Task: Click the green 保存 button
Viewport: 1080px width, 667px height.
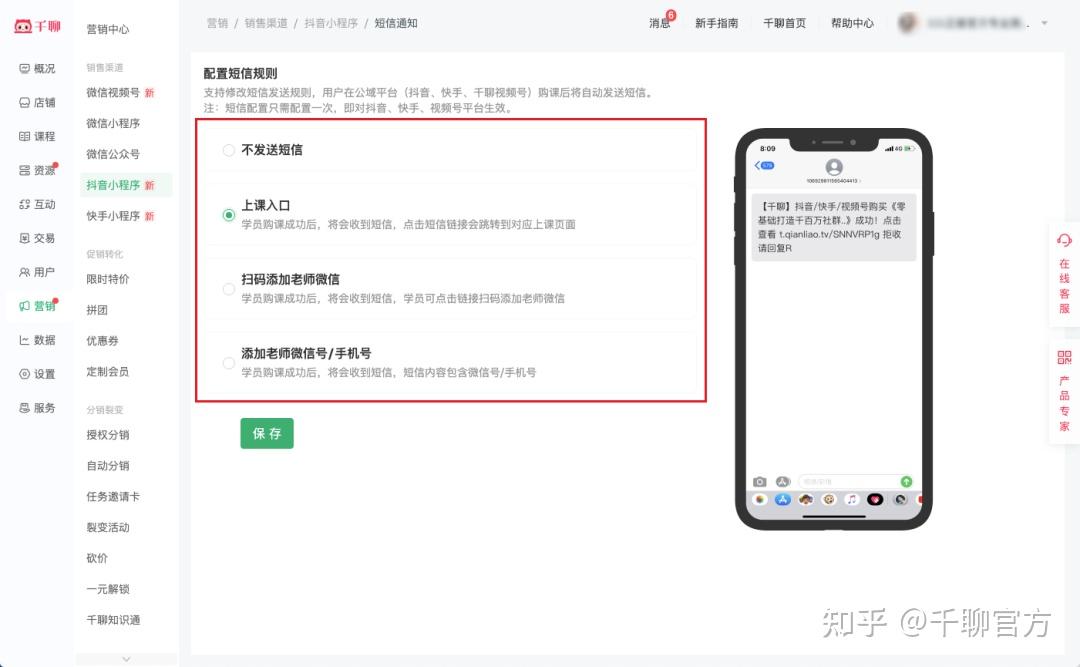Action: [267, 433]
